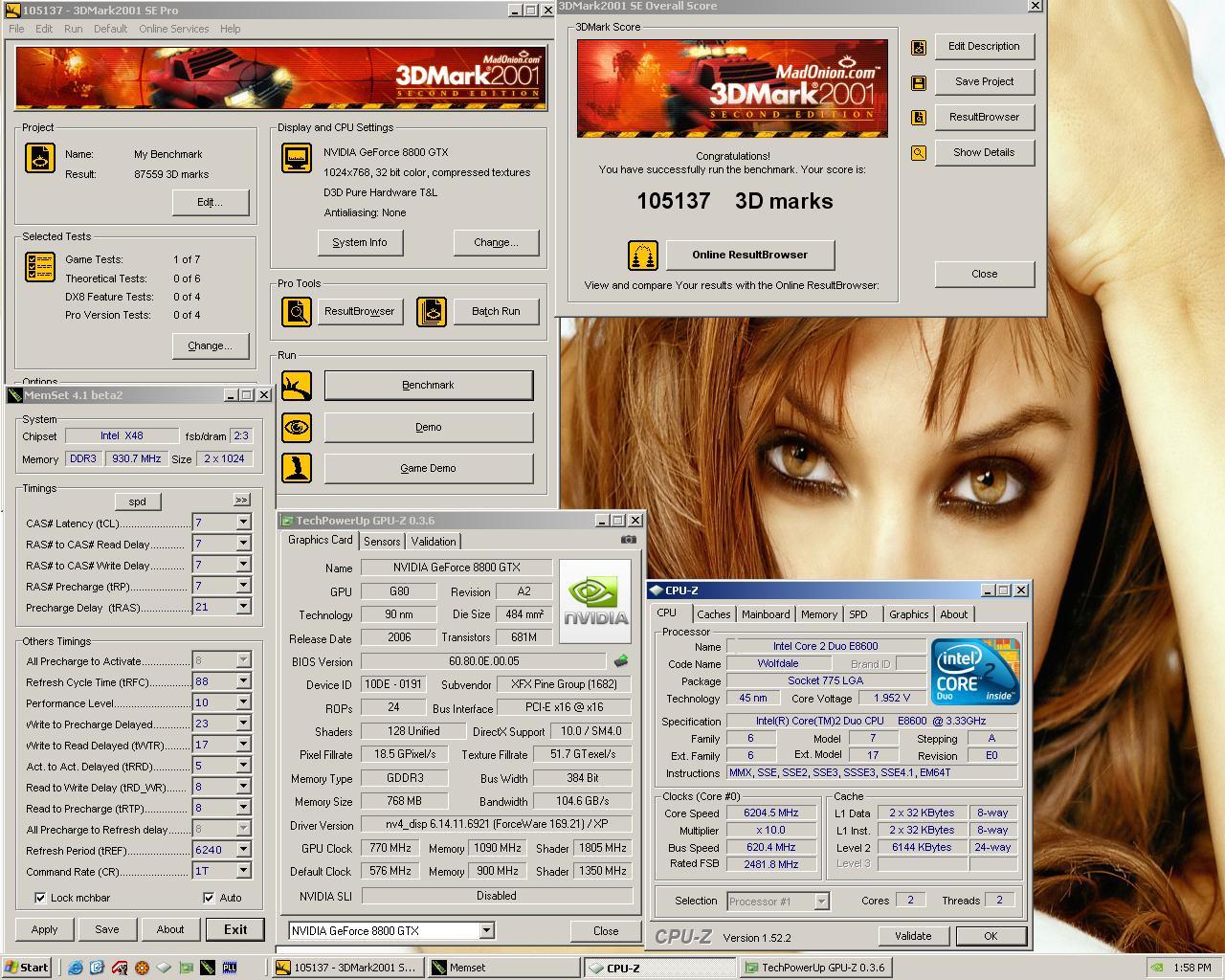Viewport: 1225px width, 980px height.
Task: Click the Edit Description icon in score window
Action: [x=919, y=47]
